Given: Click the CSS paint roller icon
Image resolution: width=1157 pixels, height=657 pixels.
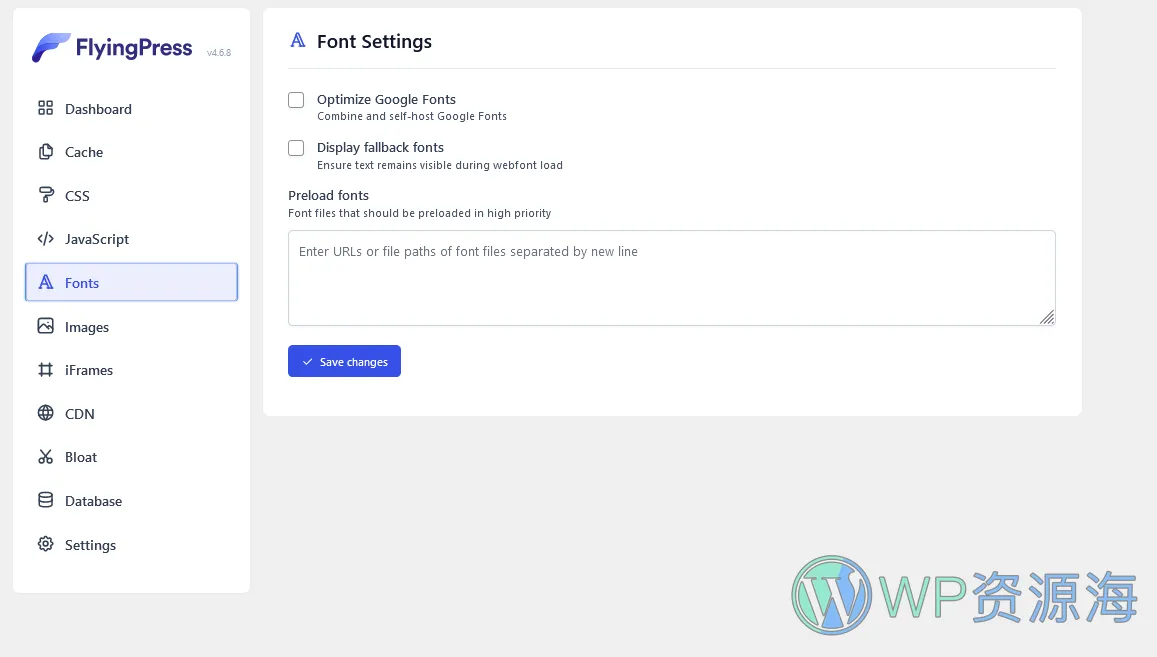Looking at the screenshot, I should pos(46,195).
